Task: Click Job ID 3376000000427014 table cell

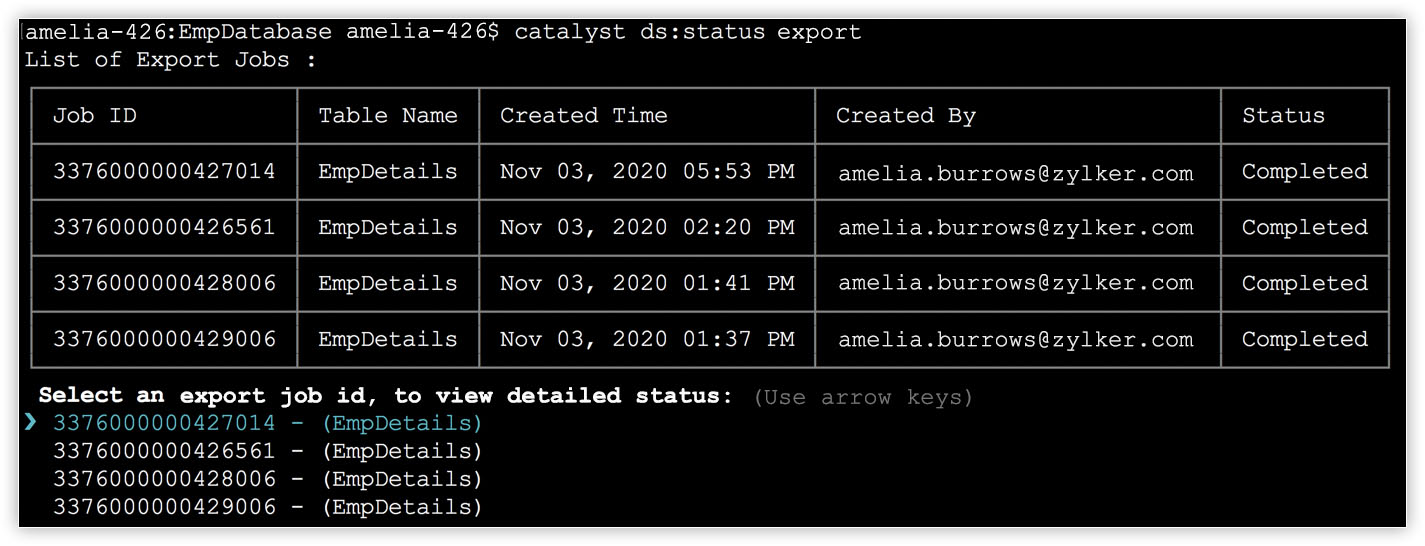Action: pyautogui.click(x=164, y=171)
